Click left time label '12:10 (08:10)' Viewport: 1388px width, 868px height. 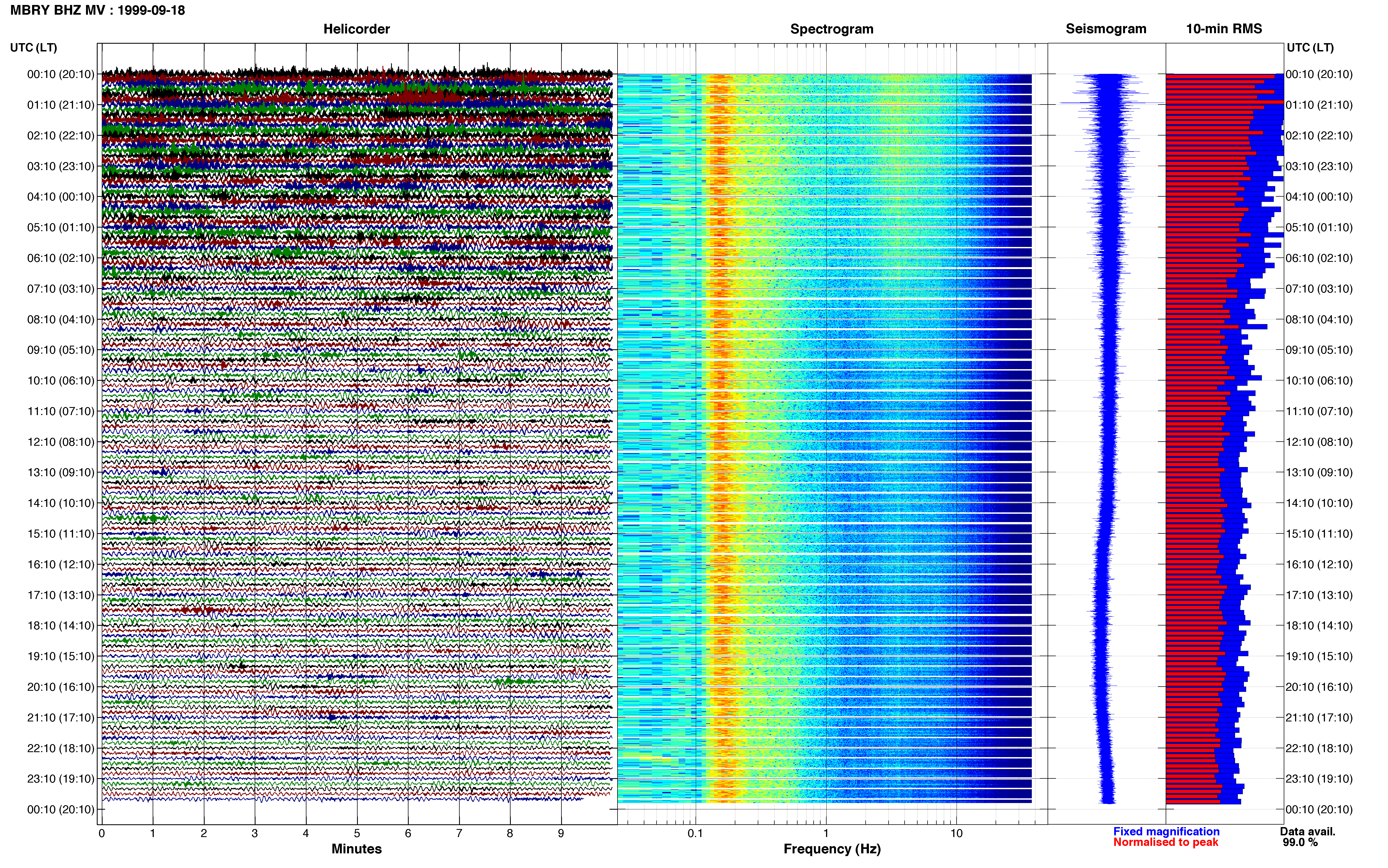coord(61,442)
